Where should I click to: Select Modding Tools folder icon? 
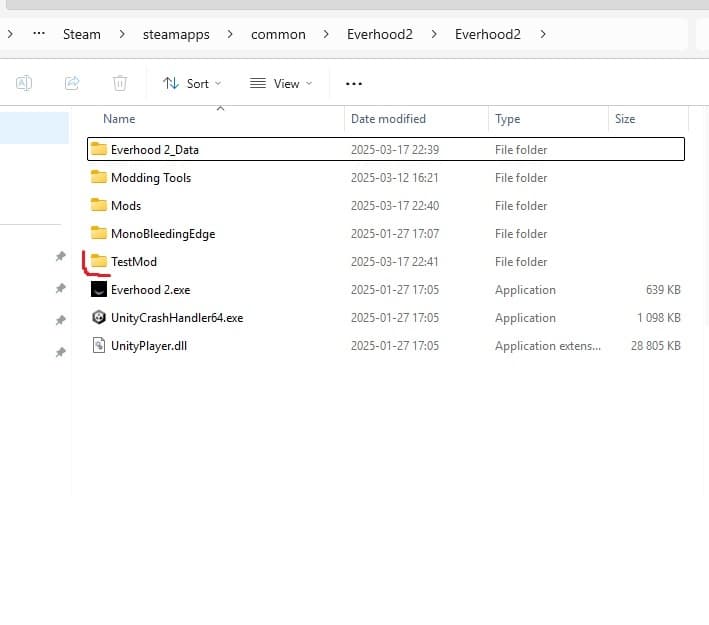click(99, 177)
